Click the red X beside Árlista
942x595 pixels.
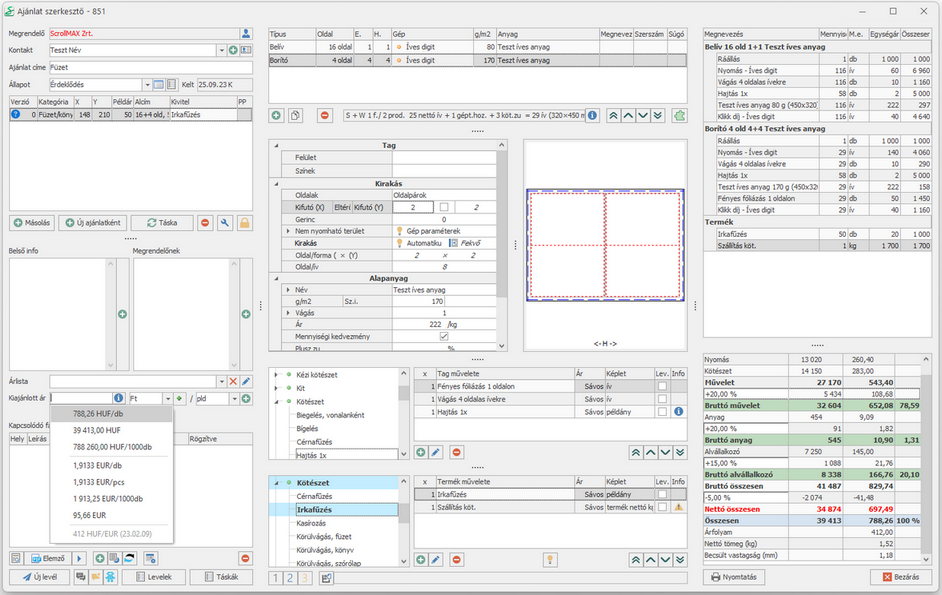(x=233, y=381)
